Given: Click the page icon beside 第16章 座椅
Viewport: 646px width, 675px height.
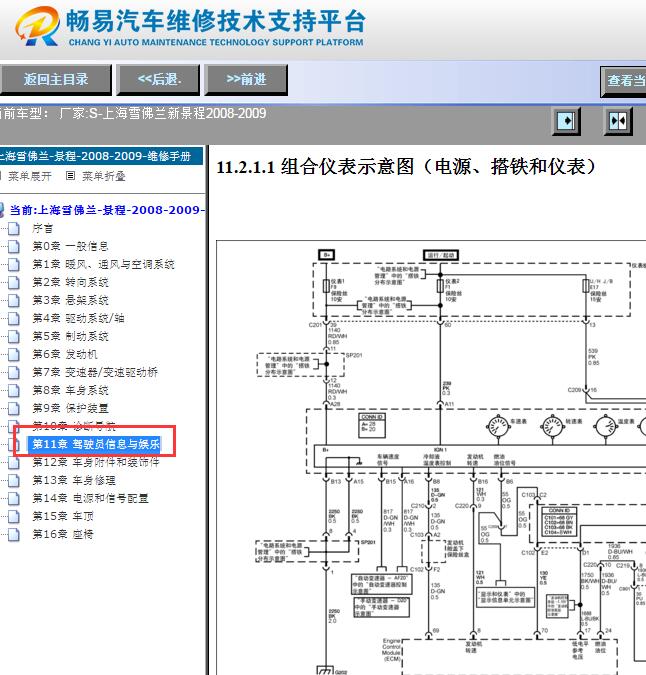Looking at the screenshot, I should [x=14, y=534].
